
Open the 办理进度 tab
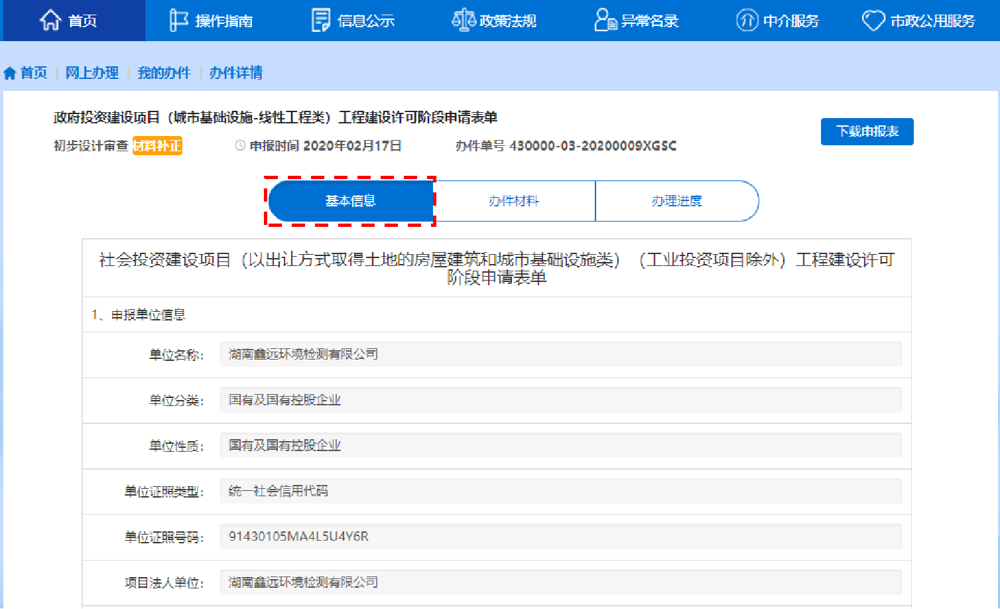click(x=677, y=200)
